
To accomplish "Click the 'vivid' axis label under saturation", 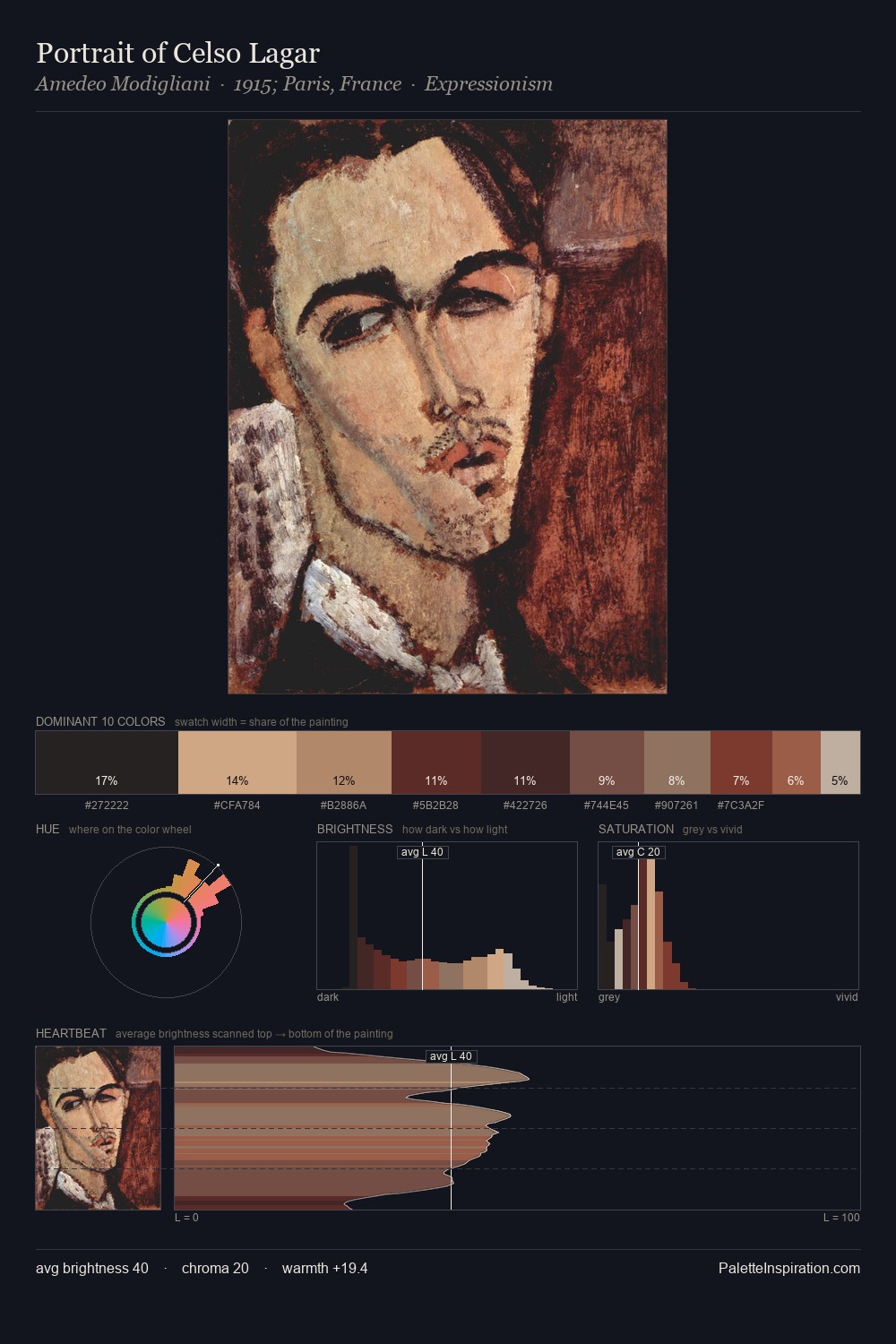I will click(847, 997).
